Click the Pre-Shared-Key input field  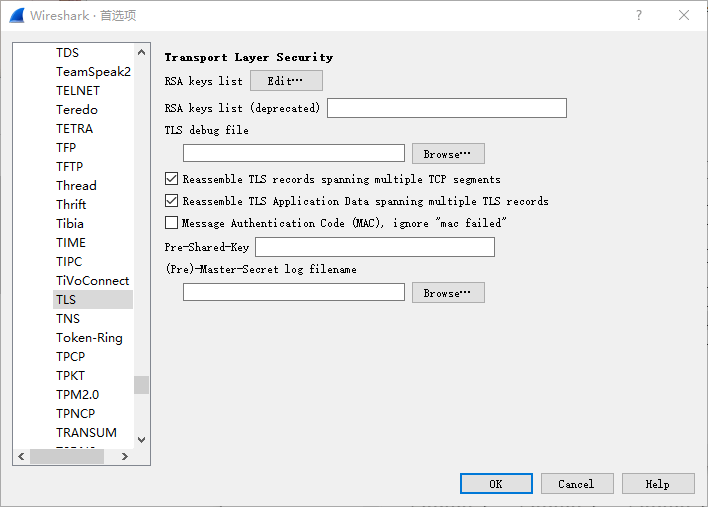point(375,247)
